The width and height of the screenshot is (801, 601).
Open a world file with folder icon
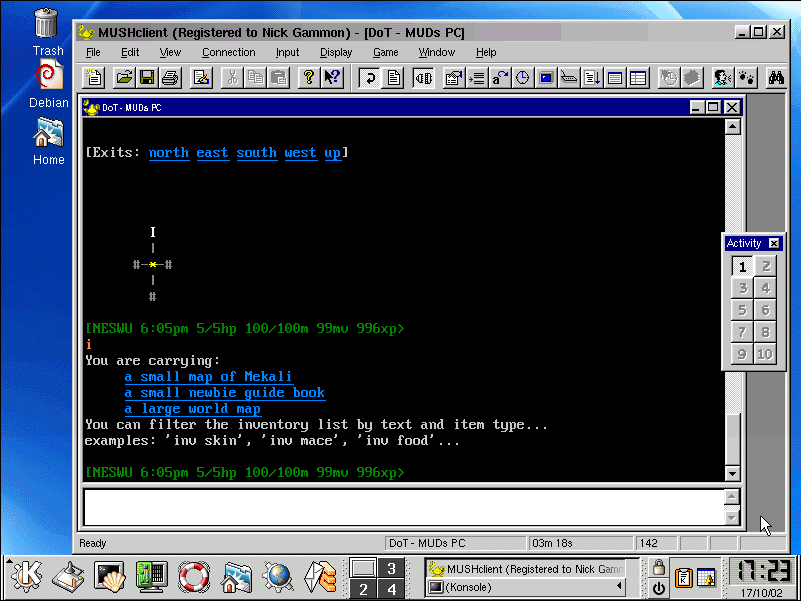tap(123, 78)
